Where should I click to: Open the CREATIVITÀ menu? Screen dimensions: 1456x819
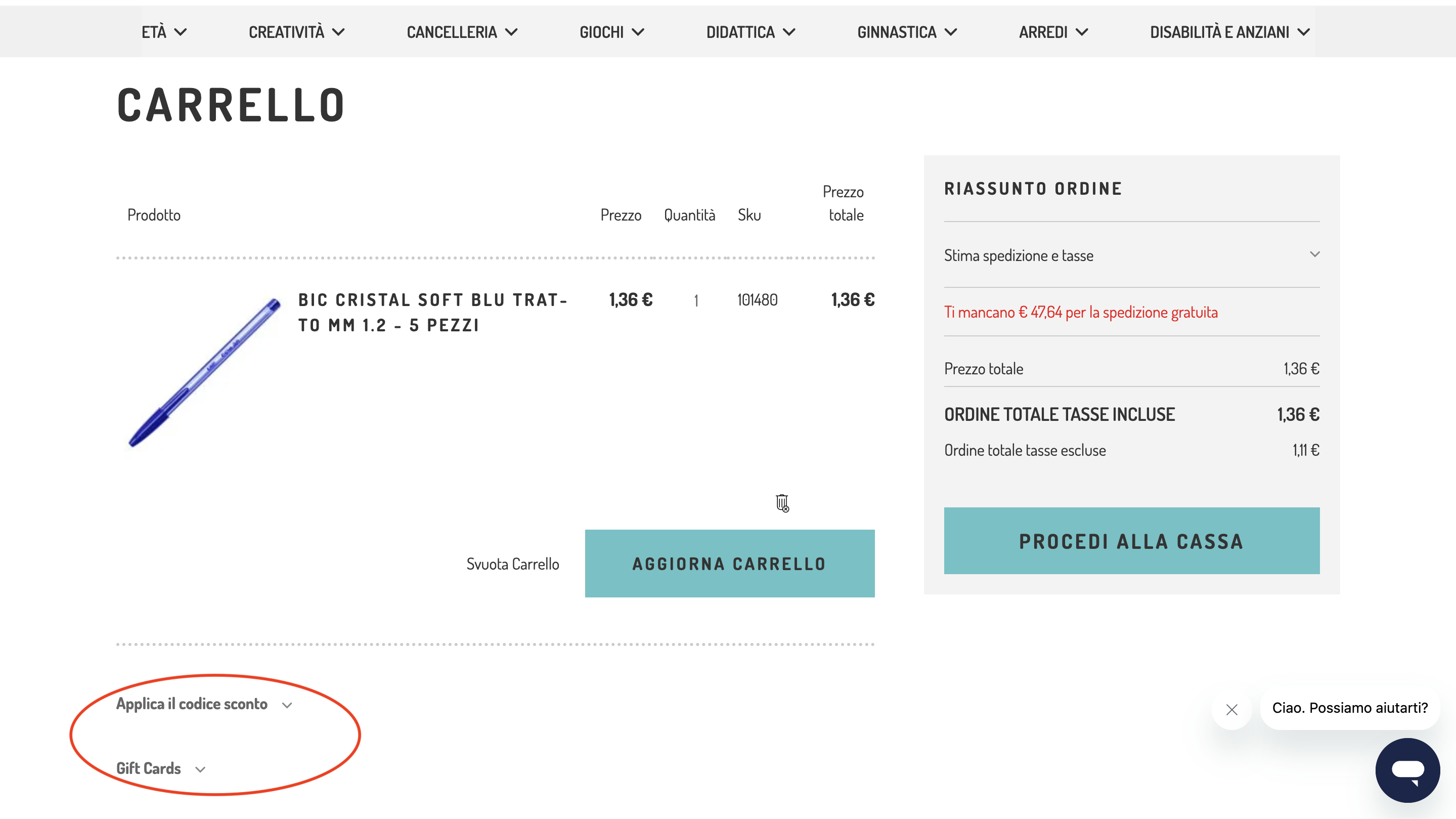[297, 32]
